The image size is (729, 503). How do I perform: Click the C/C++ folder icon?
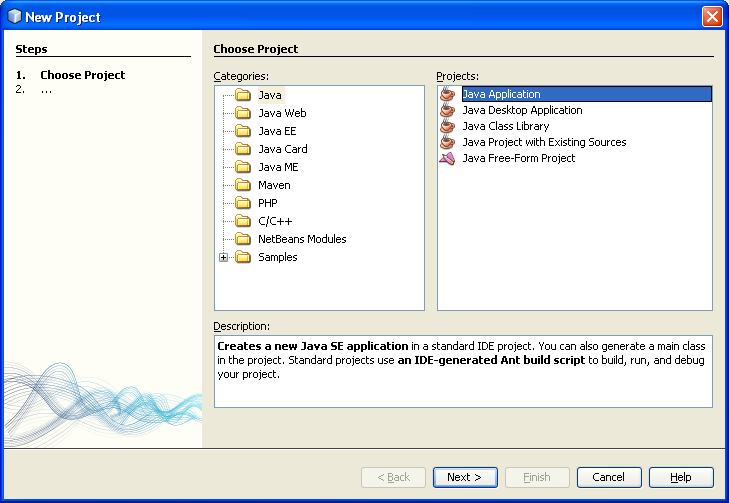[x=243, y=221]
